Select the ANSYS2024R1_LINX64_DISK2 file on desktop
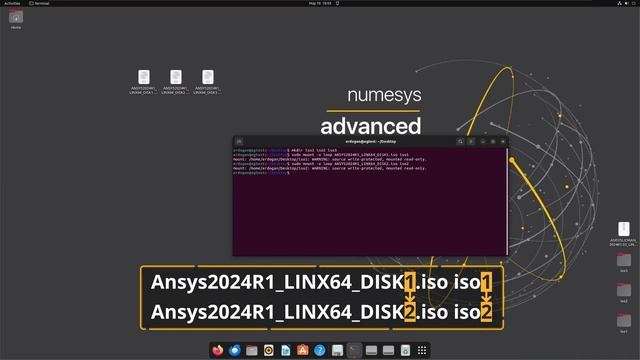 [x=176, y=82]
